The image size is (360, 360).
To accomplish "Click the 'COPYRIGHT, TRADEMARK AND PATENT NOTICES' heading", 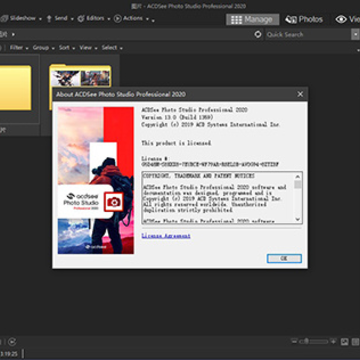I will [199, 176].
